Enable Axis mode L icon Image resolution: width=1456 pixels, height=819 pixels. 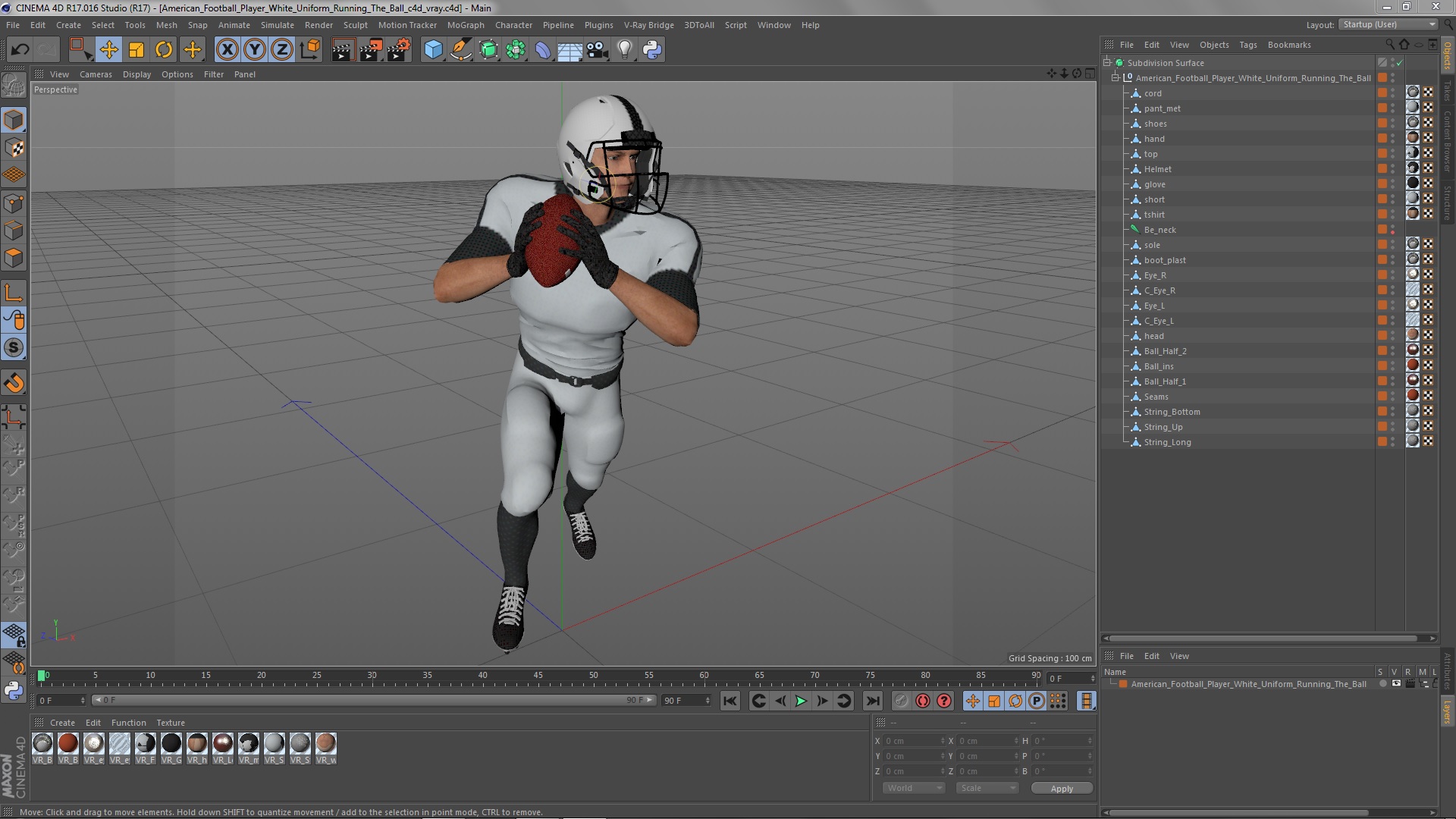pyautogui.click(x=14, y=293)
